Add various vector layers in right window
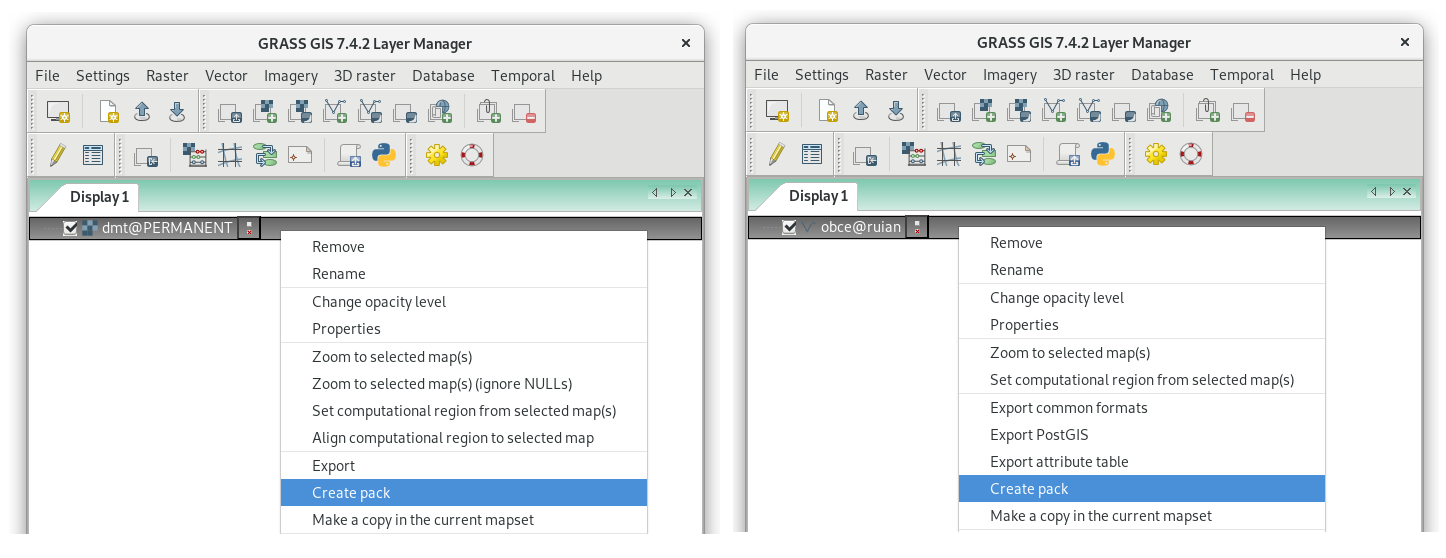The height and width of the screenshot is (558, 1446). [1088, 111]
